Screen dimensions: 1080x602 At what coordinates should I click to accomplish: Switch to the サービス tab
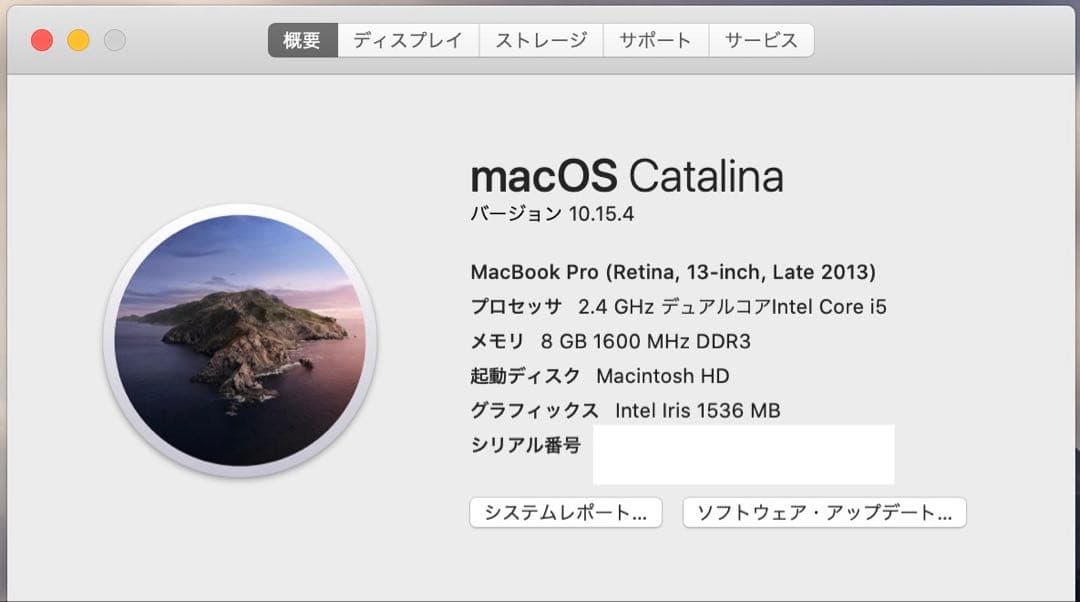click(x=762, y=40)
